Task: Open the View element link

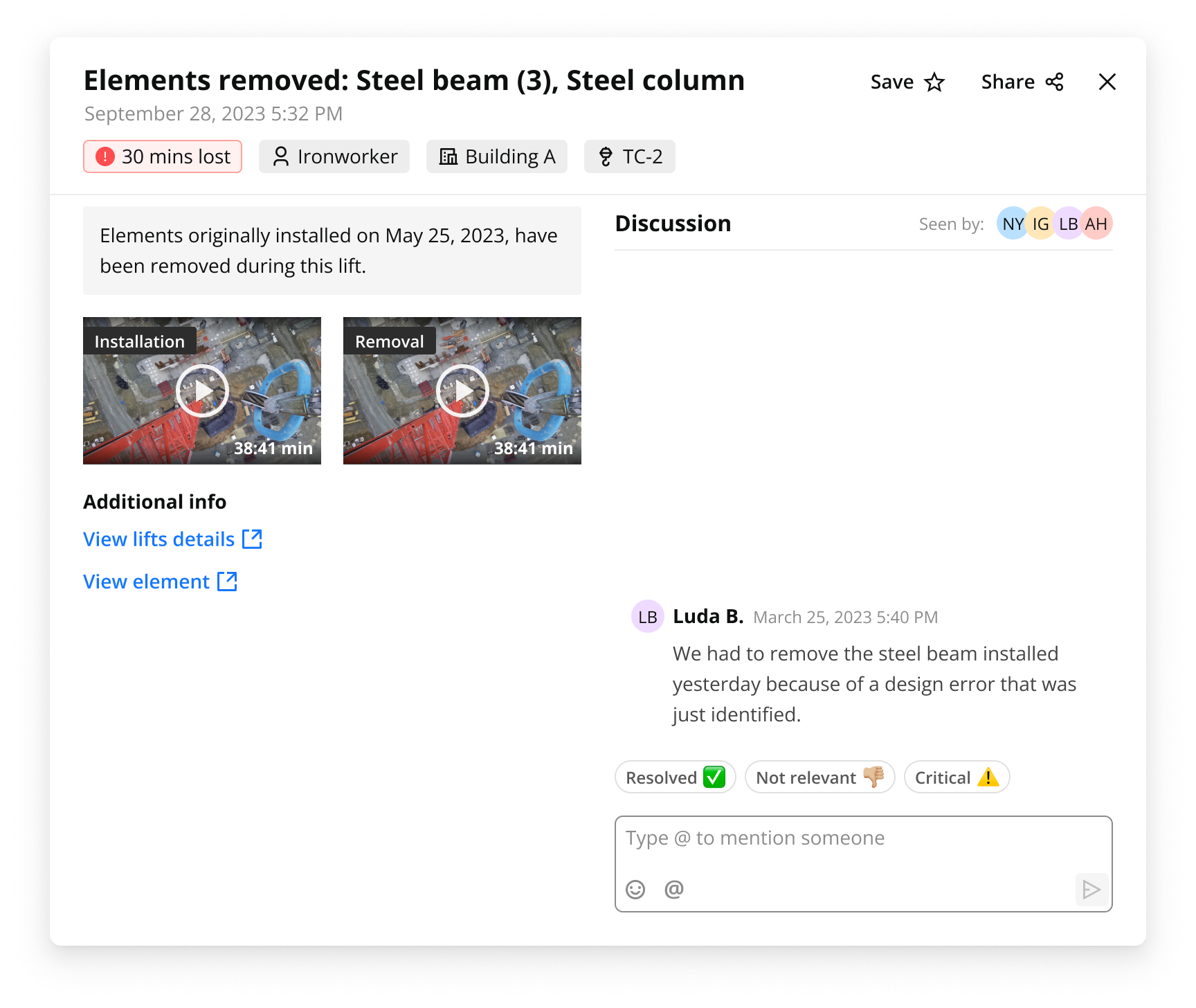Action: coord(146,582)
